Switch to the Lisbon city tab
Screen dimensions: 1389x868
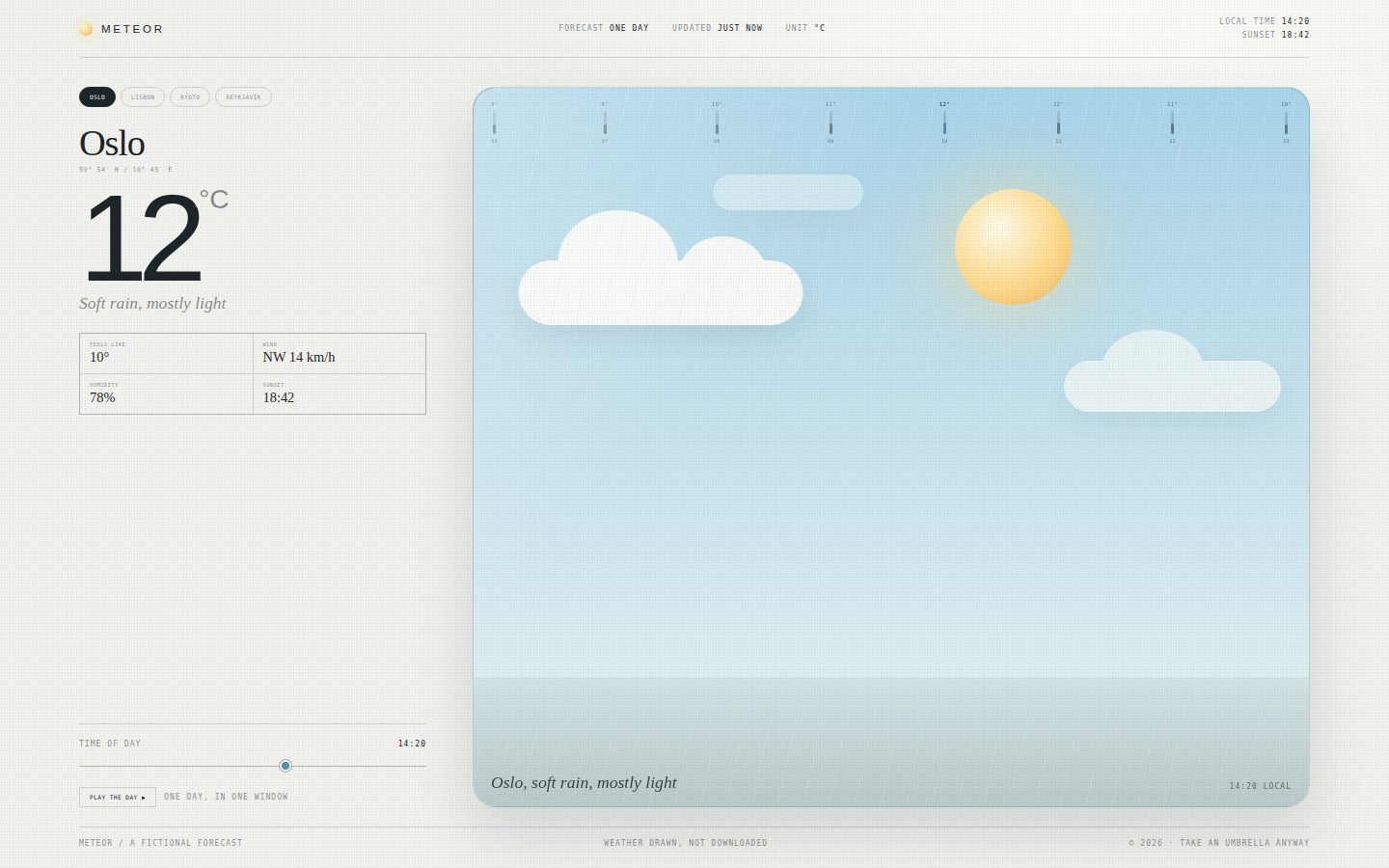[143, 97]
